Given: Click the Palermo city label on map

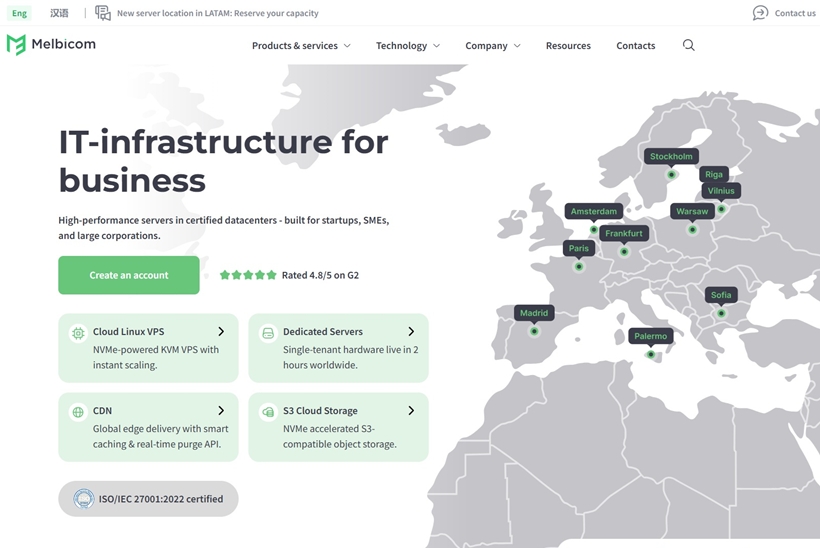Looking at the screenshot, I should pyautogui.click(x=651, y=336).
